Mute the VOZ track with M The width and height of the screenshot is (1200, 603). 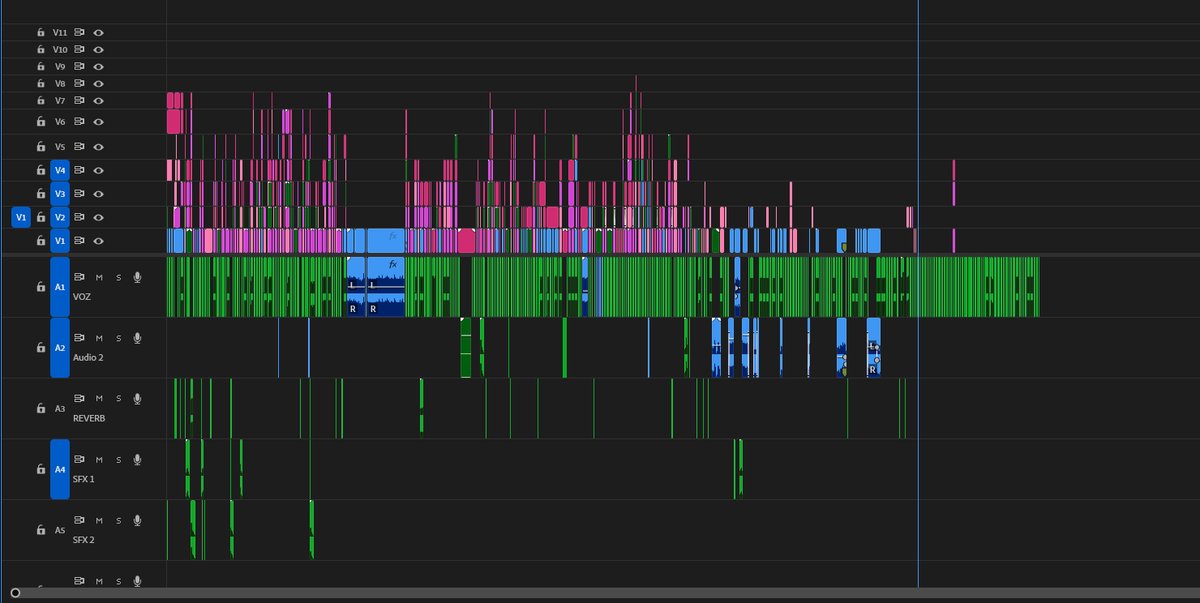[x=99, y=277]
